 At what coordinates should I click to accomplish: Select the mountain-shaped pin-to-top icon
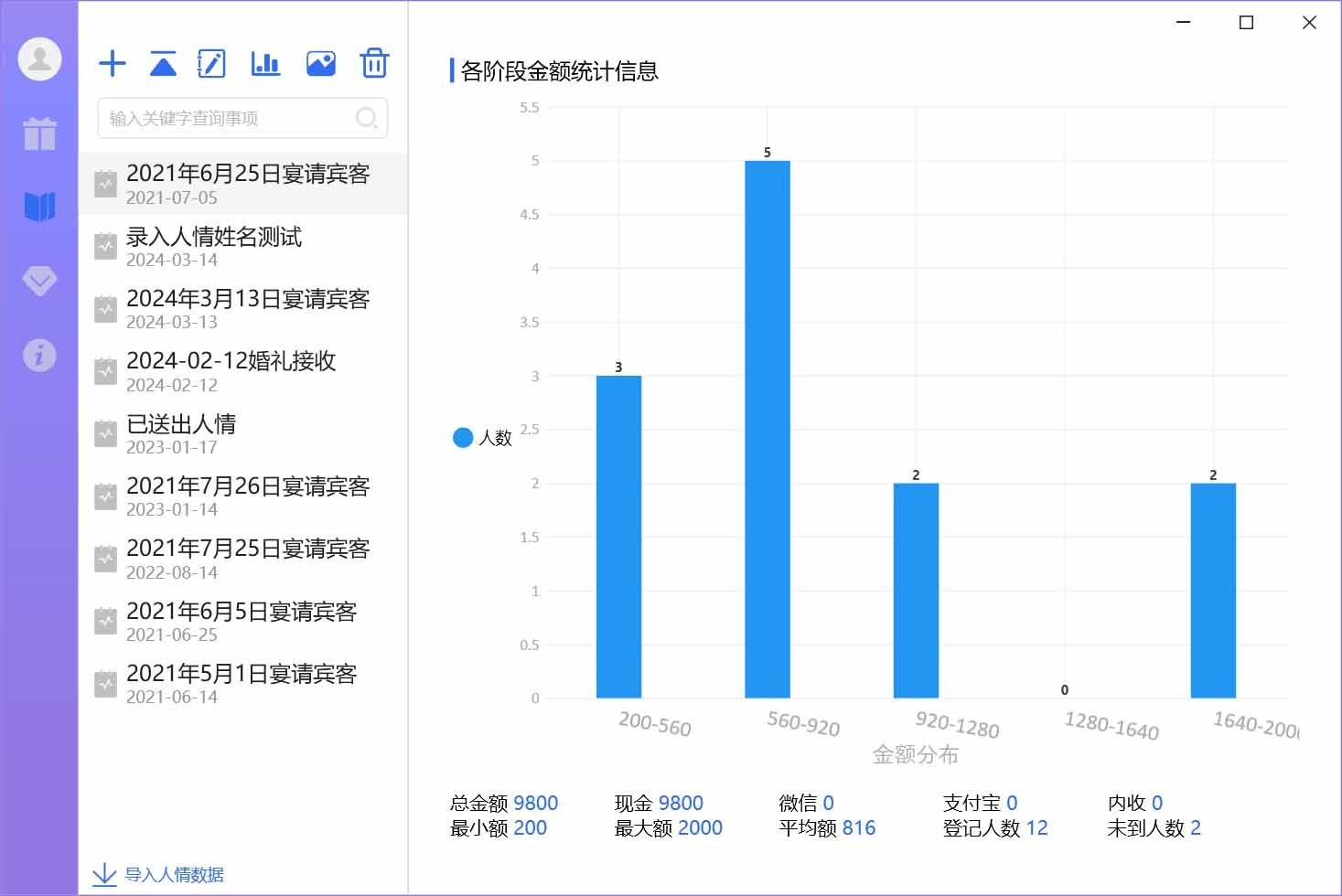point(162,63)
